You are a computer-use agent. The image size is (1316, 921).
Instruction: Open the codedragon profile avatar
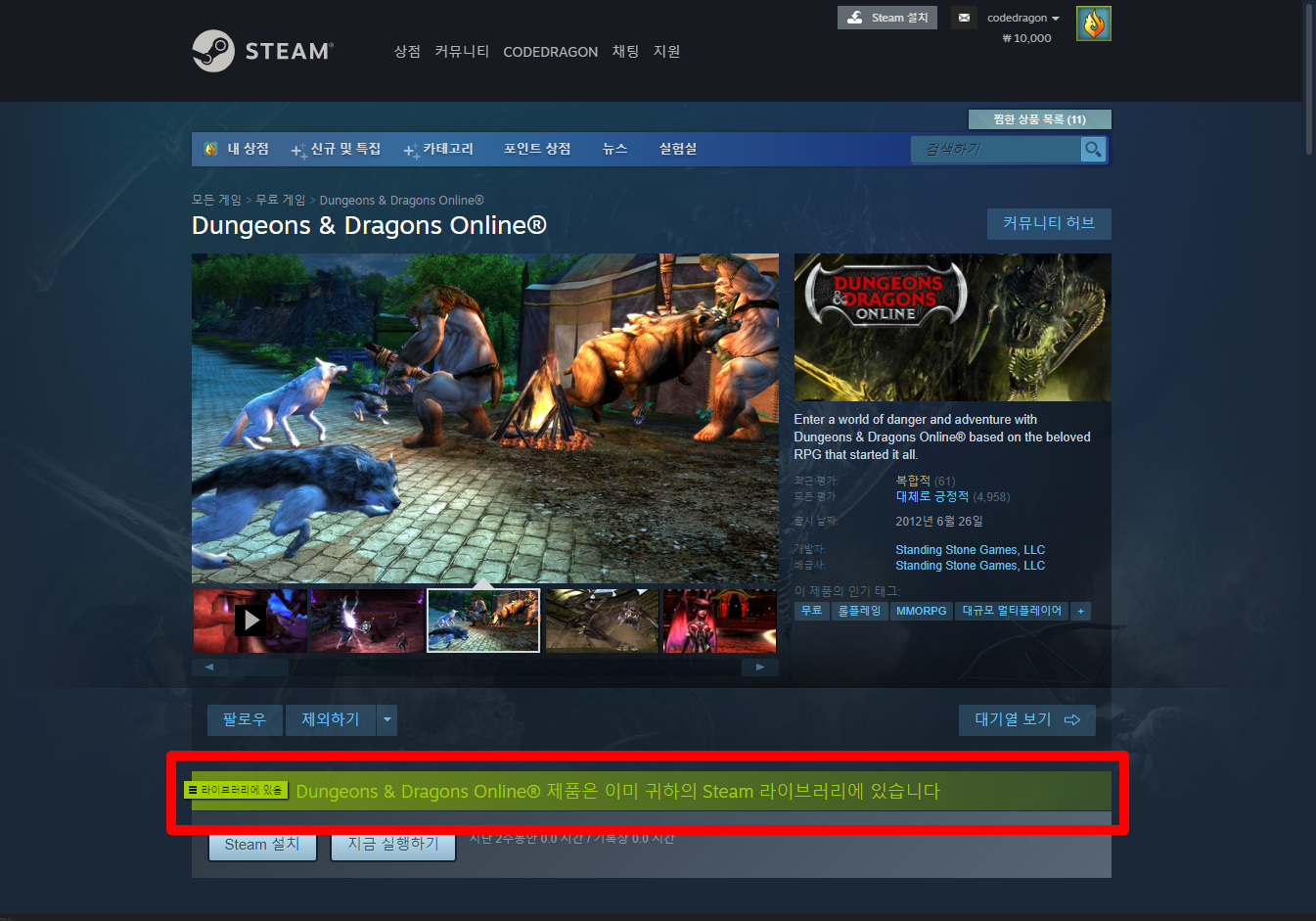click(1094, 23)
